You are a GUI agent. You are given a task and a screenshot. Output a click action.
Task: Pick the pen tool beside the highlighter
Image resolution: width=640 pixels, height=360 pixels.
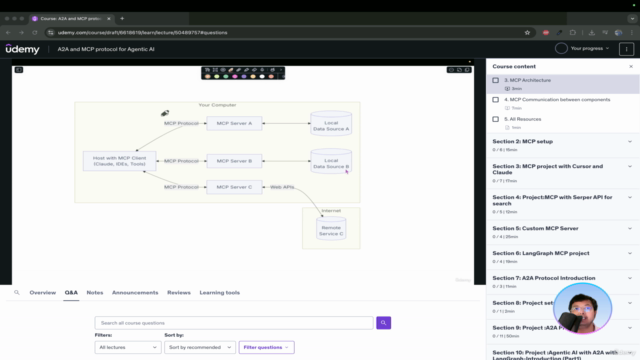(238, 70)
